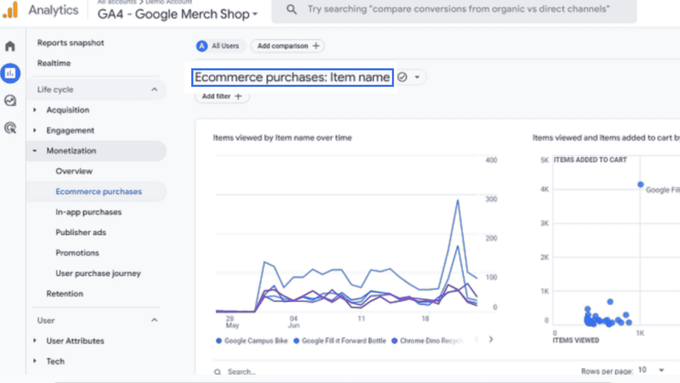Image resolution: width=680 pixels, height=383 pixels.
Task: Expand the User Attributes tree arrow
Action: click(35, 340)
